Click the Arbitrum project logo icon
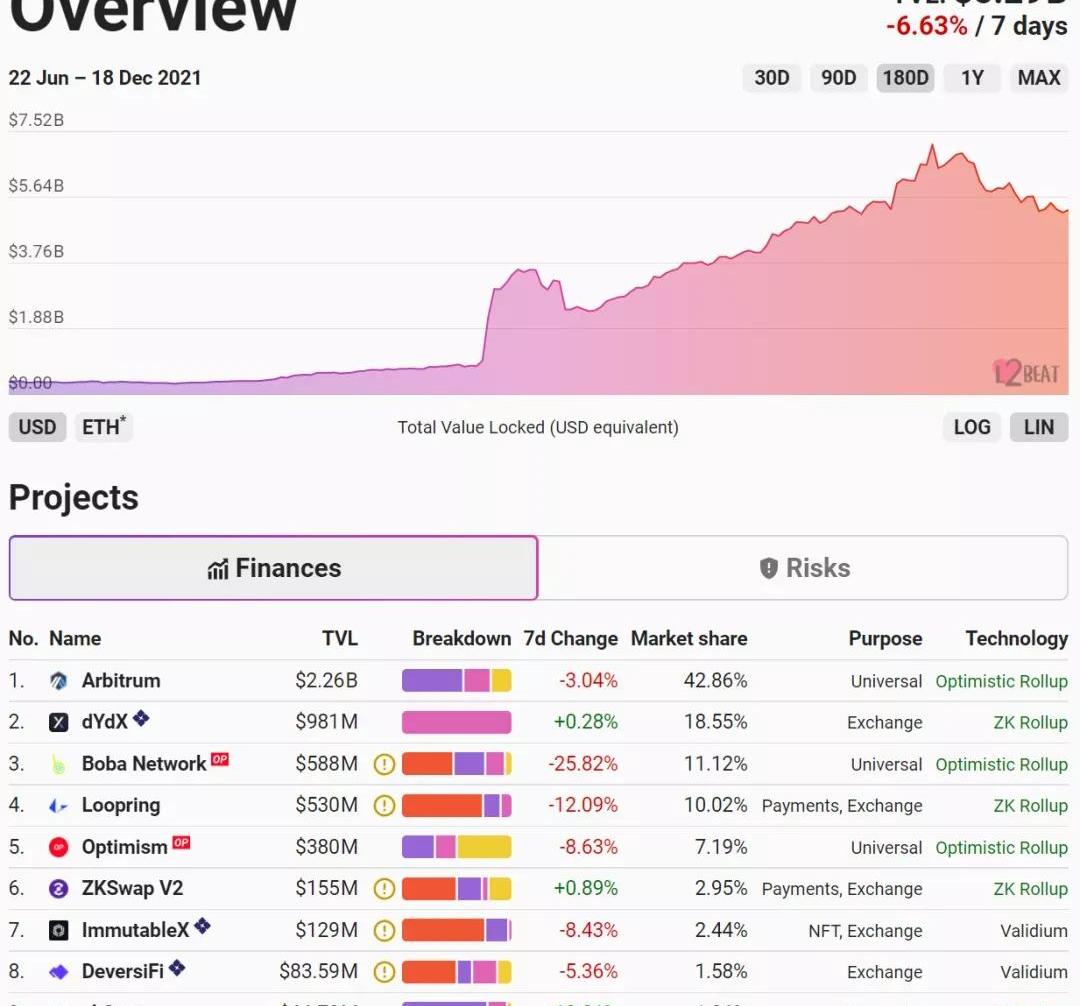The height and width of the screenshot is (1006, 1080). pos(59,681)
